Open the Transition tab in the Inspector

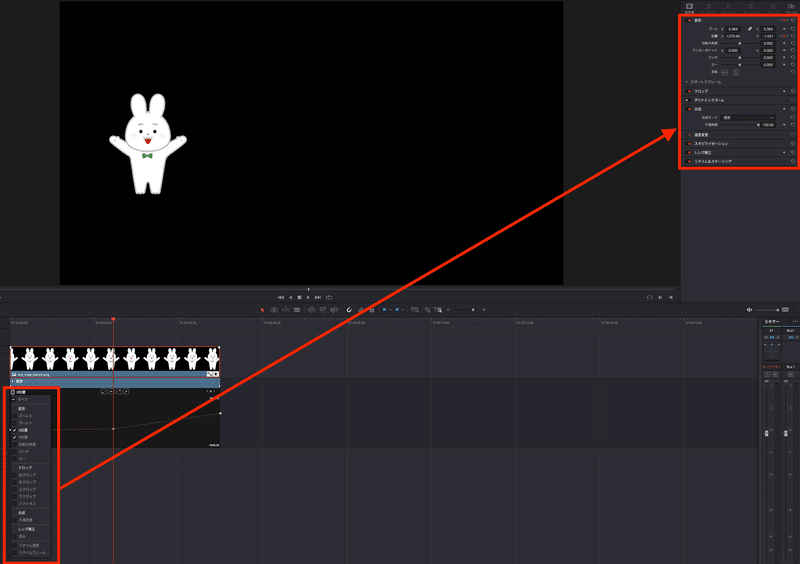pos(751,7)
